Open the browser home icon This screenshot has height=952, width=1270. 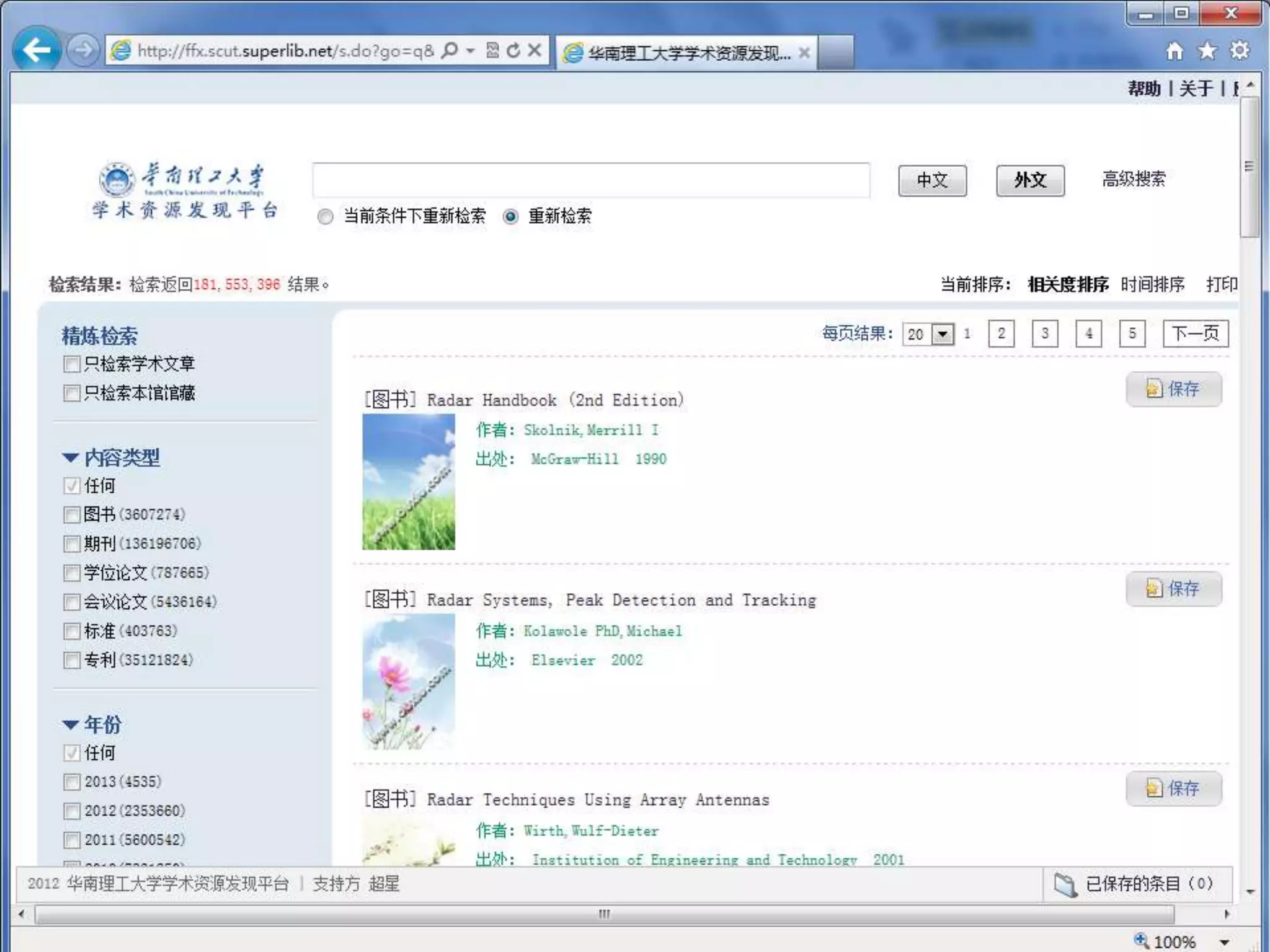1174,51
